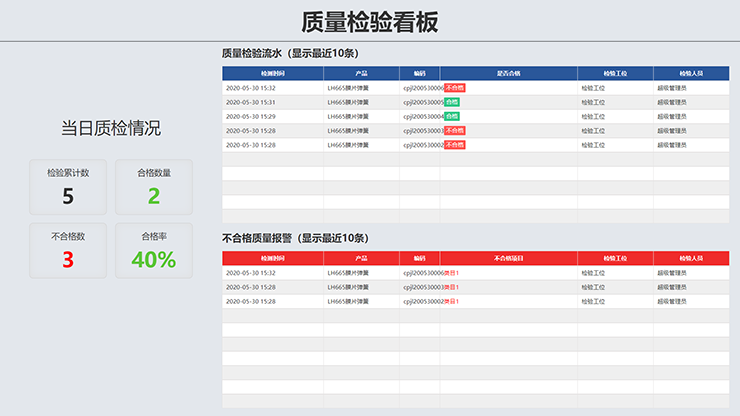Click green 合格 badge for cpjl200530005

(x=451, y=102)
